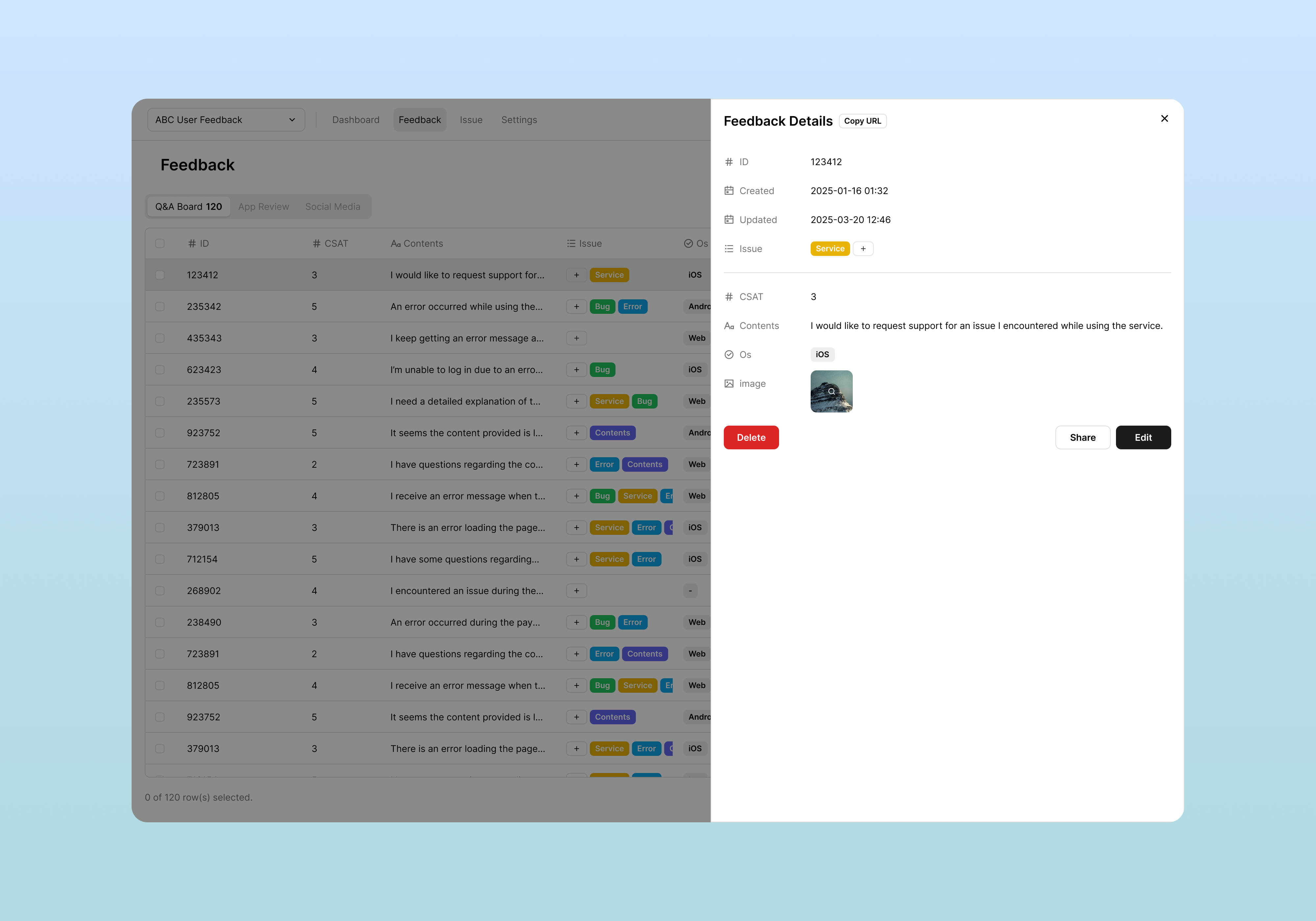1316x921 pixels.
Task: Click the CSAT hash icon in table header
Action: (x=316, y=244)
